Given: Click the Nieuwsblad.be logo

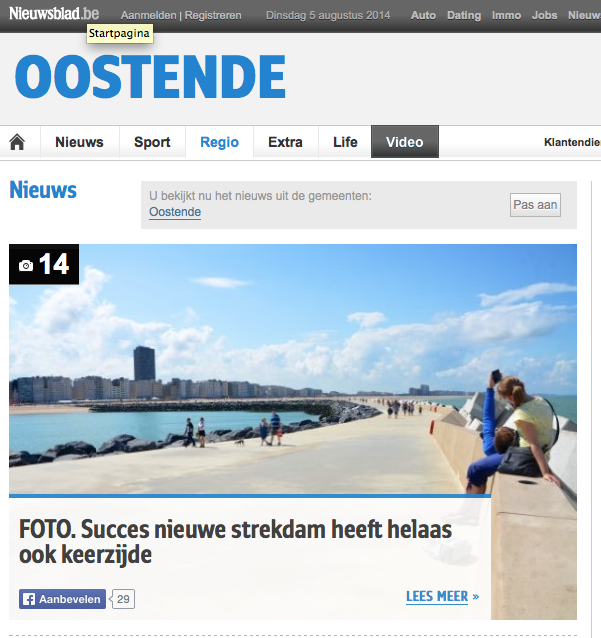Looking at the screenshot, I should 54,14.
